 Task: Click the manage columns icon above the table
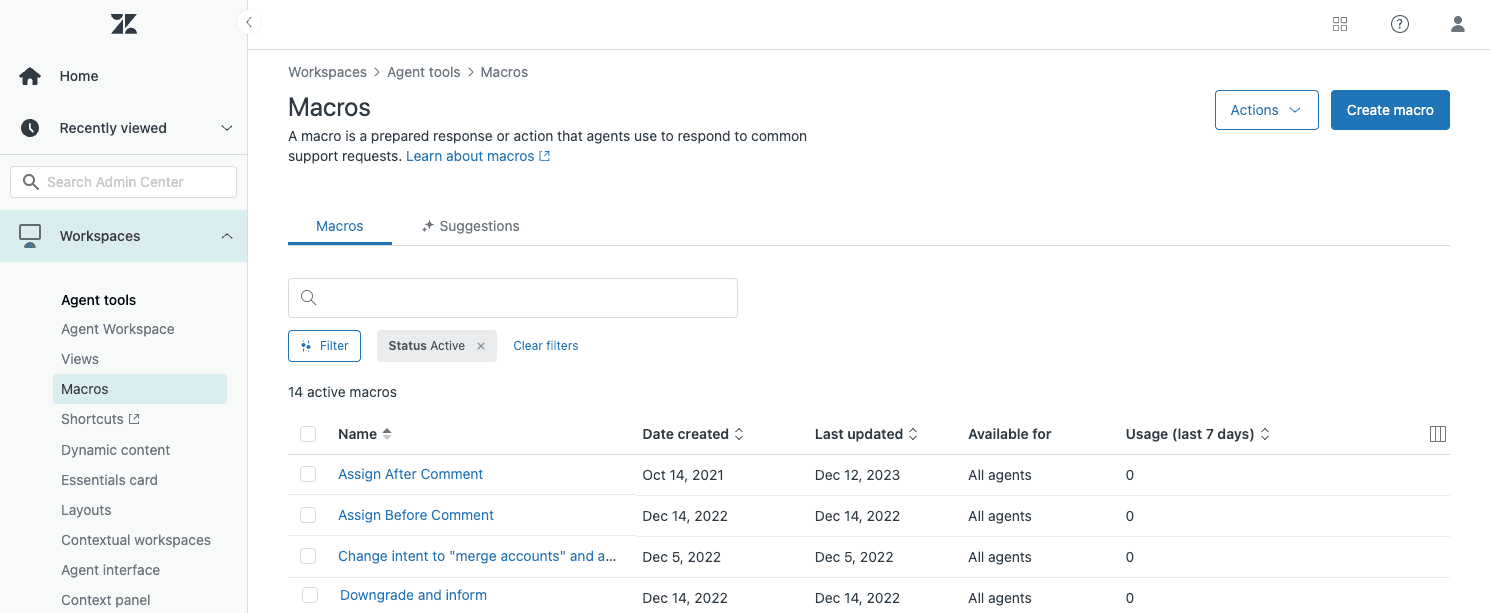1437,433
